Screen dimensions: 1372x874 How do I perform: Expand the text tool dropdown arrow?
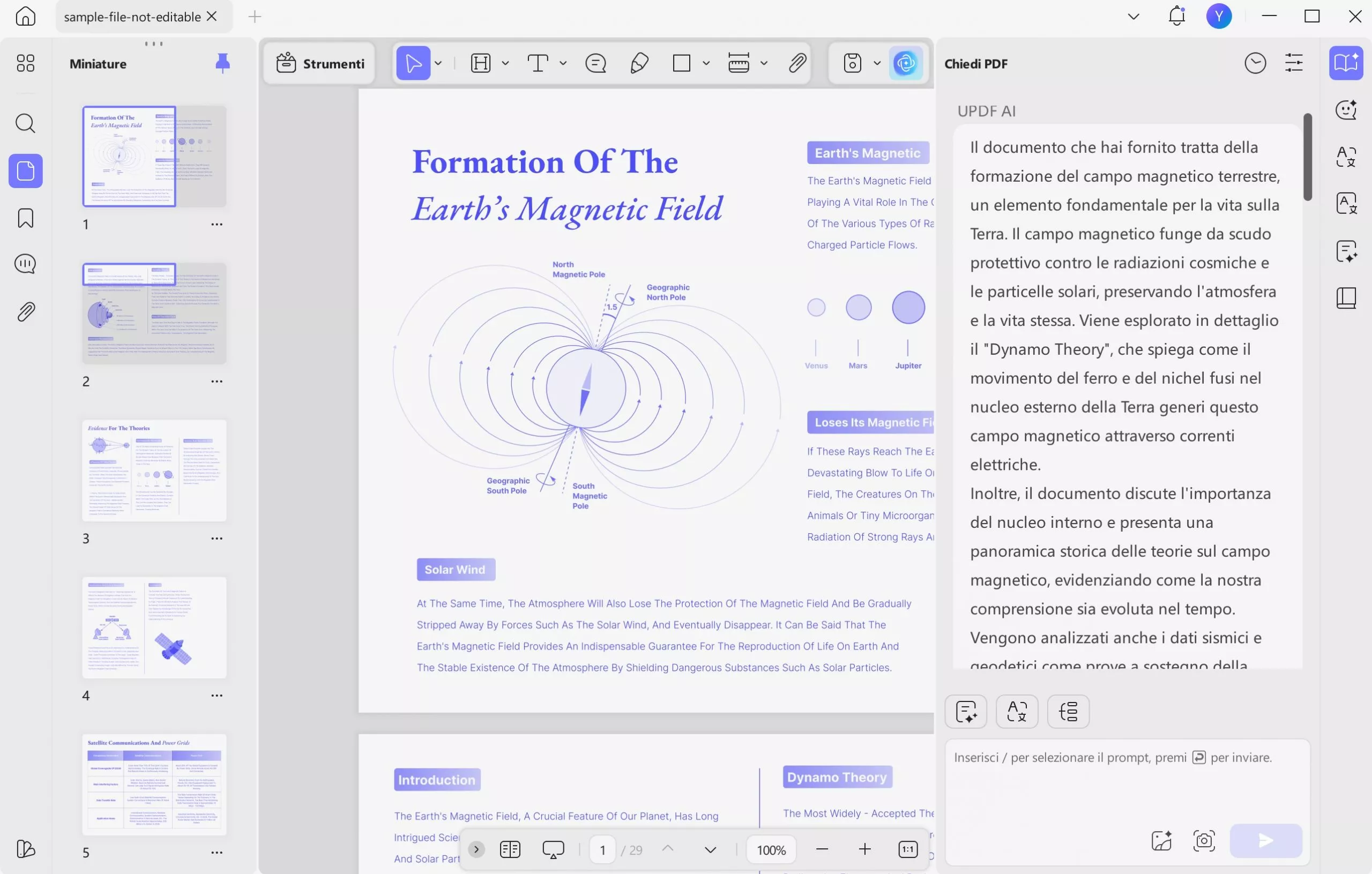(x=563, y=63)
